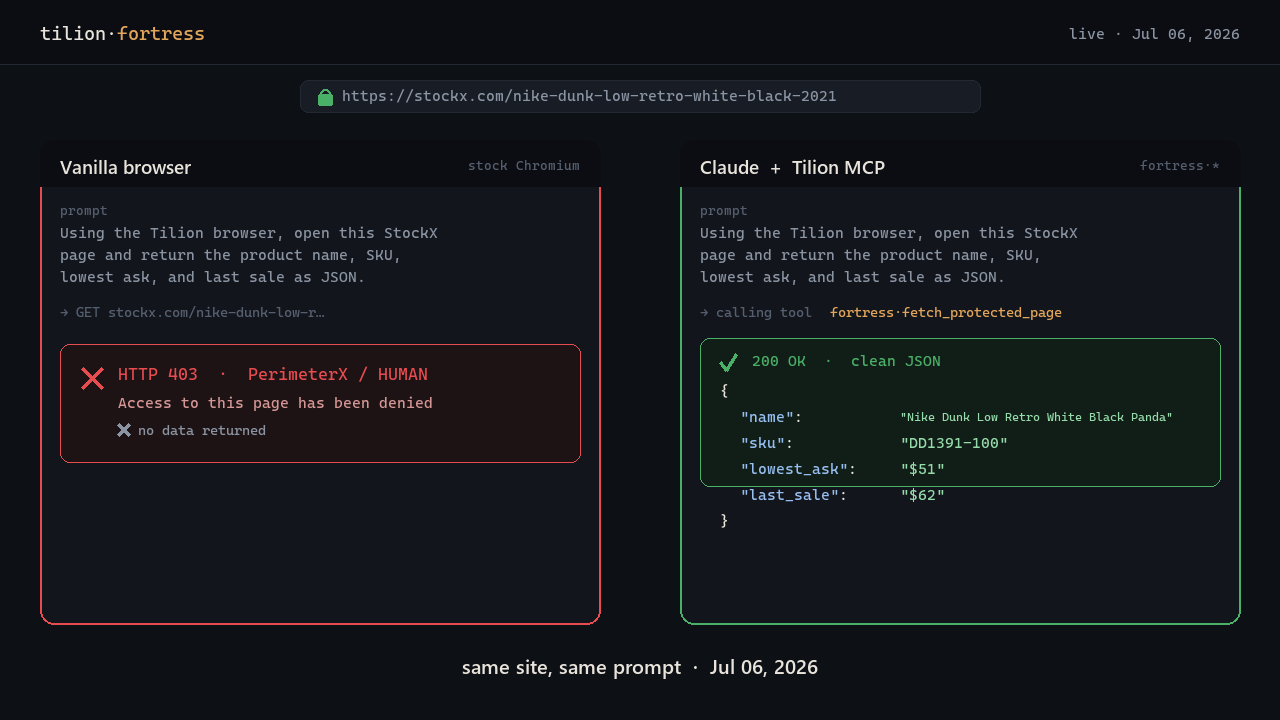Select the Vanilla browser panel title
The image size is (1280, 720).
[125, 167]
